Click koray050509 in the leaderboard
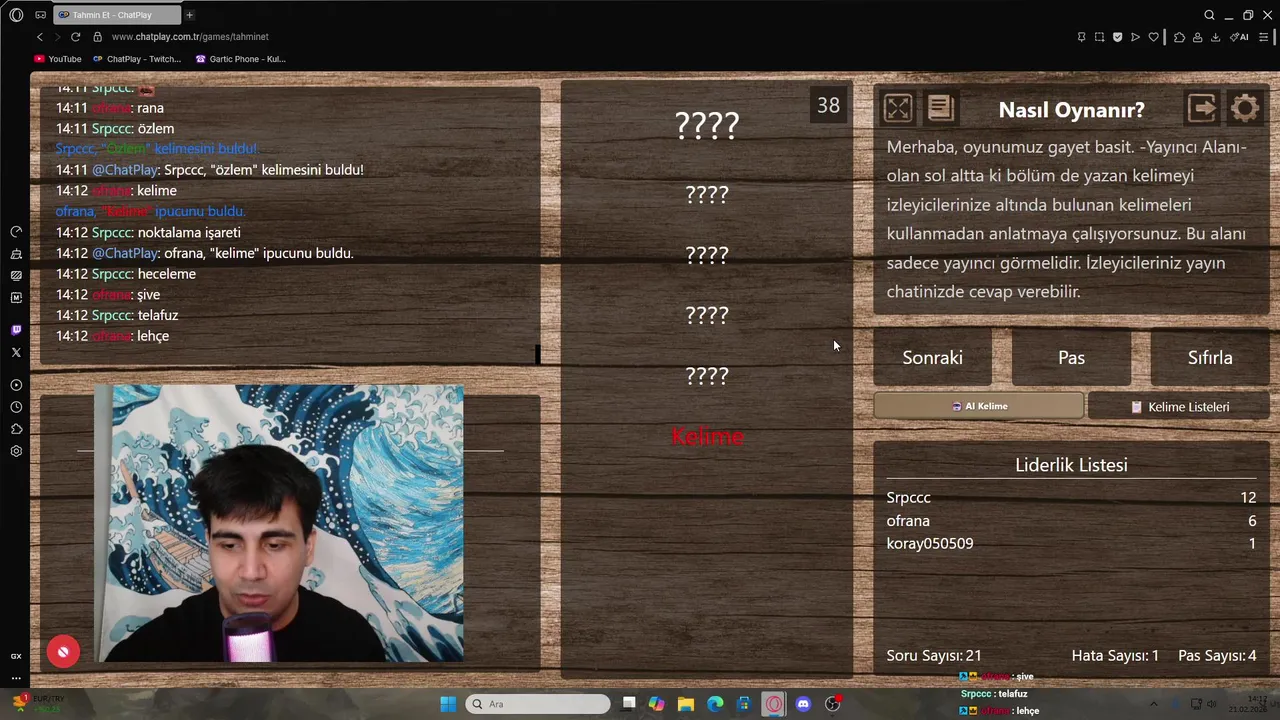1280x720 pixels. tap(930, 543)
